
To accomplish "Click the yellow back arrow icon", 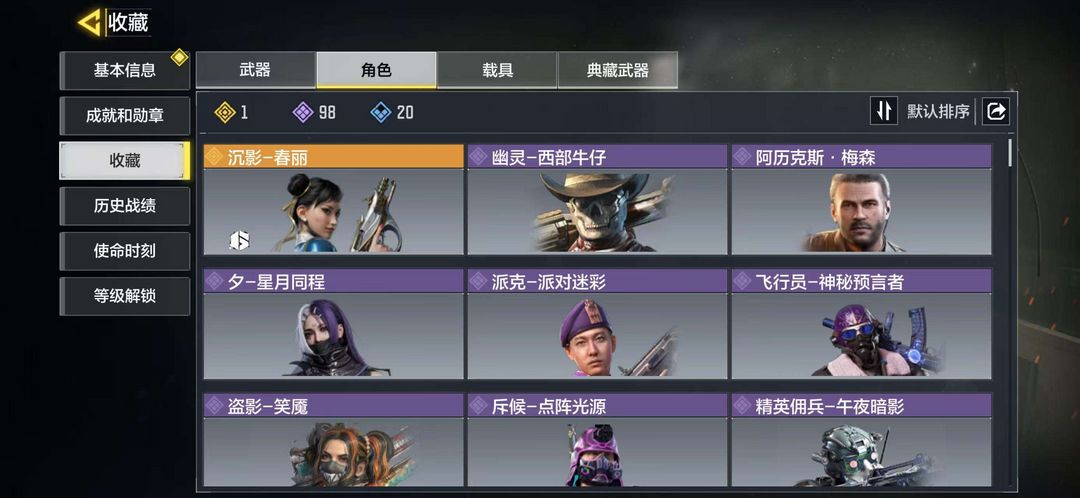I will [x=90, y=22].
